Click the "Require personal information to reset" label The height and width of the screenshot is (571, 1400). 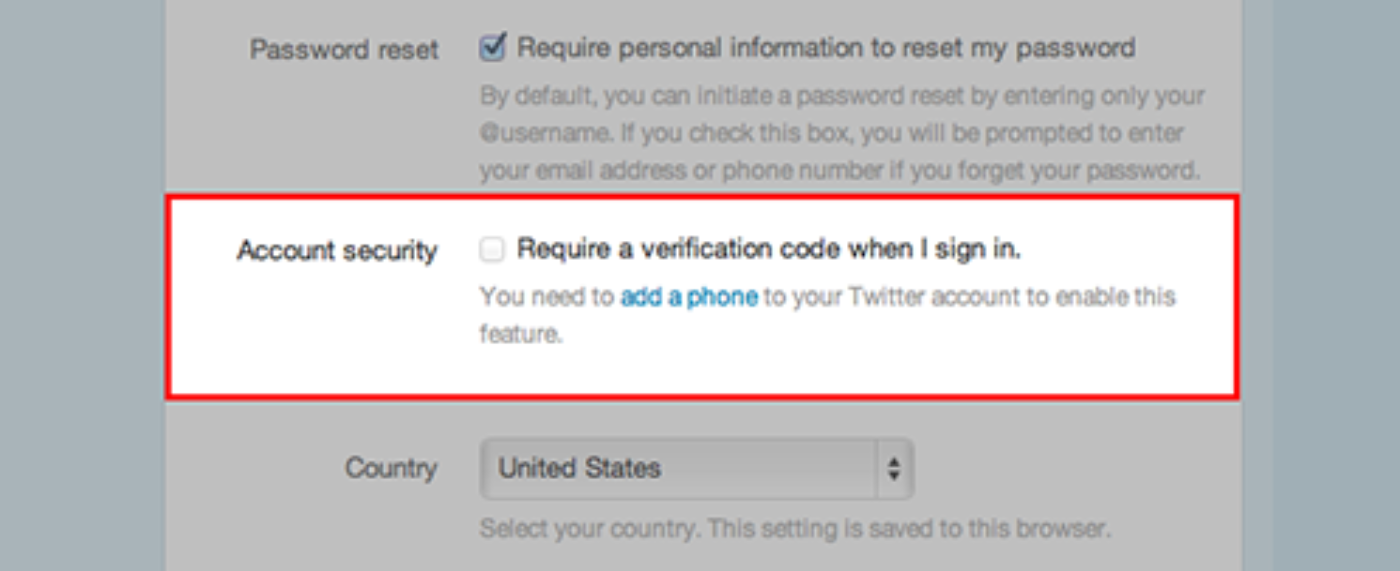(x=826, y=47)
